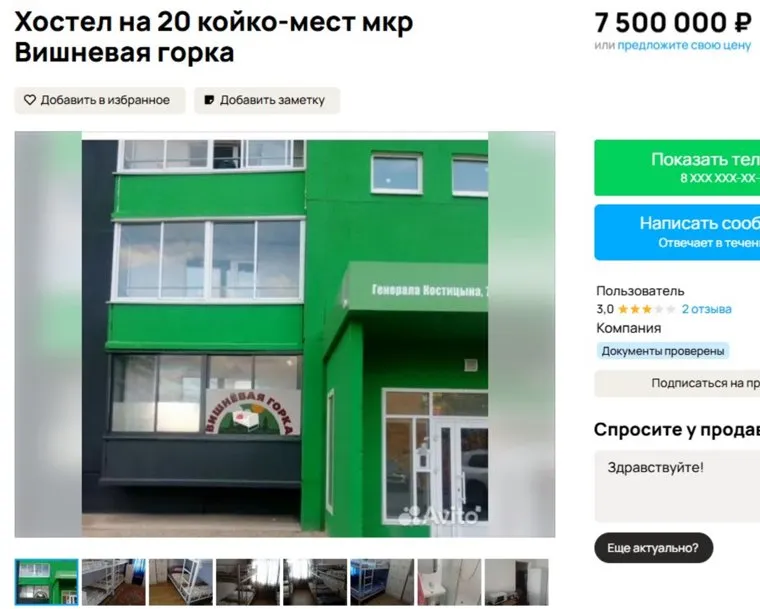Click the heart icon for favorites
This screenshot has height=609, width=760.
pos(30,100)
